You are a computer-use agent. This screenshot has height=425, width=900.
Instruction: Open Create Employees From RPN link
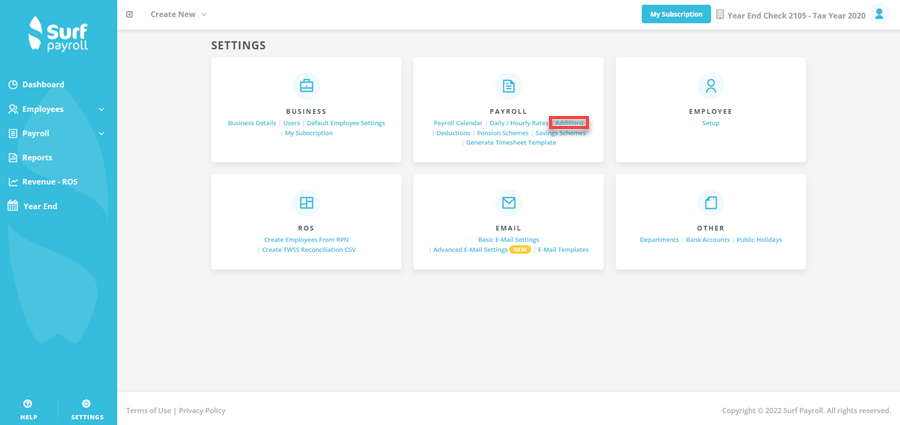click(x=307, y=239)
